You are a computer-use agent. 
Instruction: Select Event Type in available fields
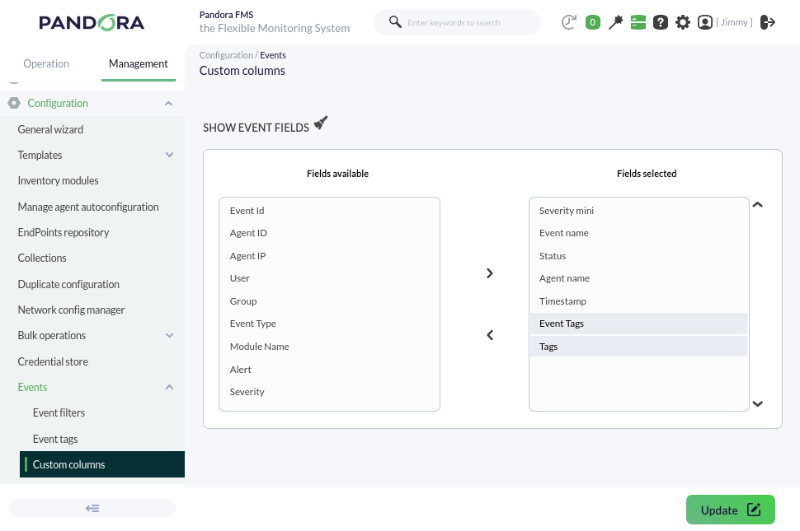pyautogui.click(x=329, y=323)
